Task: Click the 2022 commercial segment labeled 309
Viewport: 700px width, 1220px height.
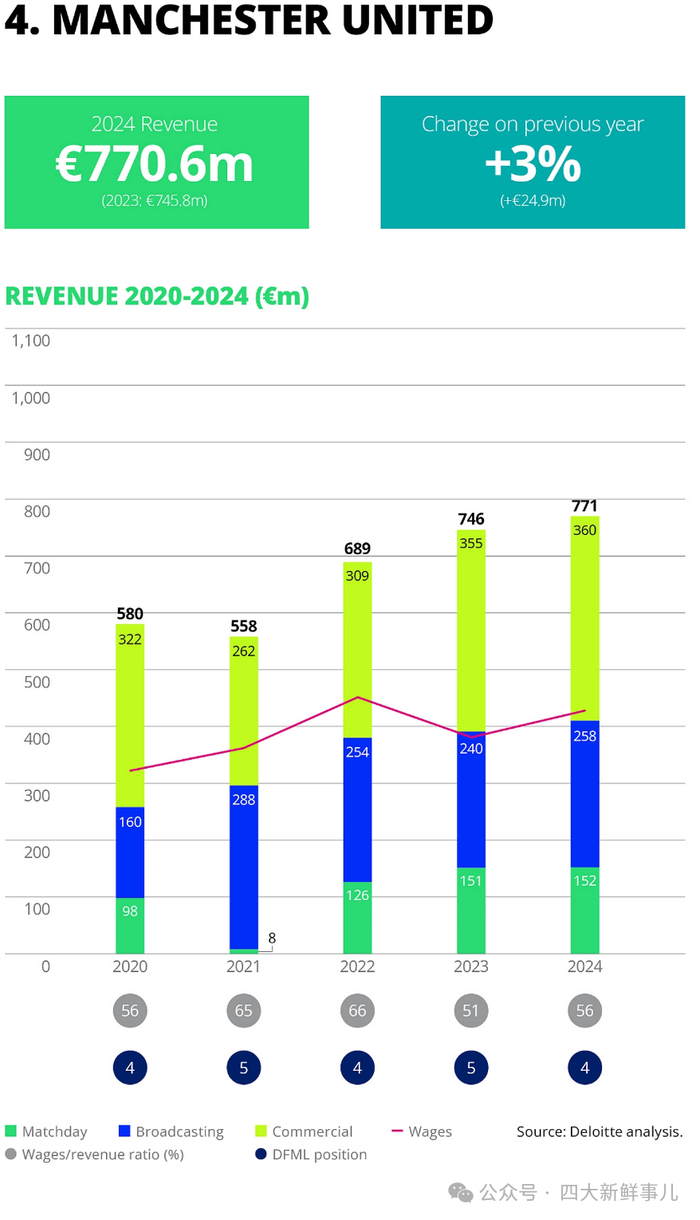Action: pos(357,650)
